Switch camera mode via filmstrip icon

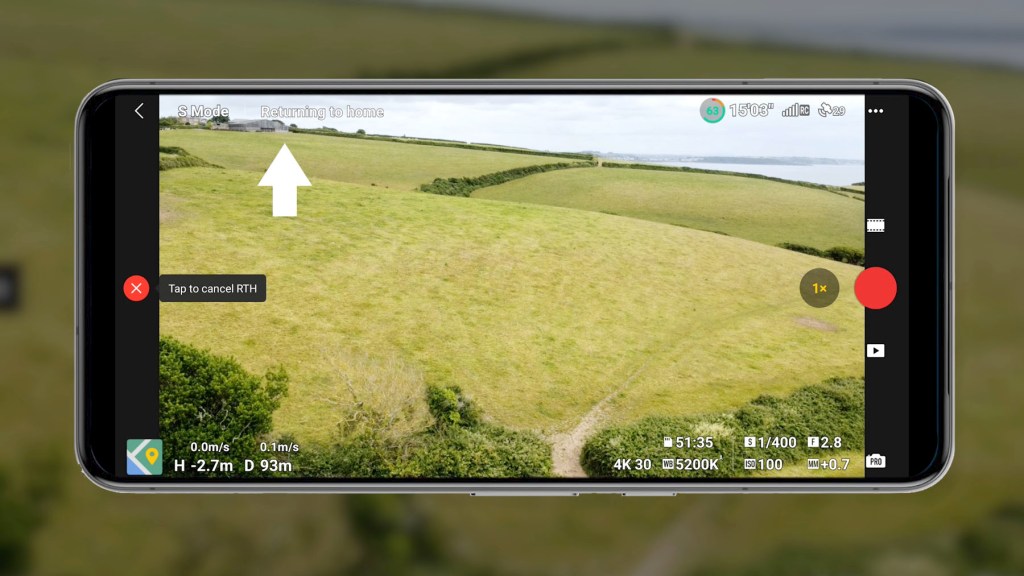[876, 225]
